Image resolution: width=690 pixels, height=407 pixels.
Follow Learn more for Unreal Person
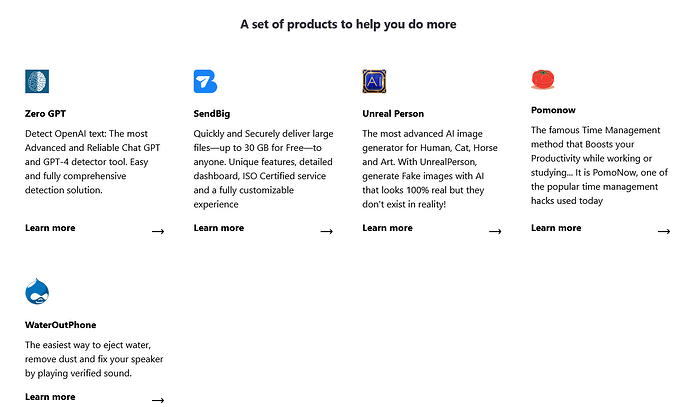coord(387,228)
